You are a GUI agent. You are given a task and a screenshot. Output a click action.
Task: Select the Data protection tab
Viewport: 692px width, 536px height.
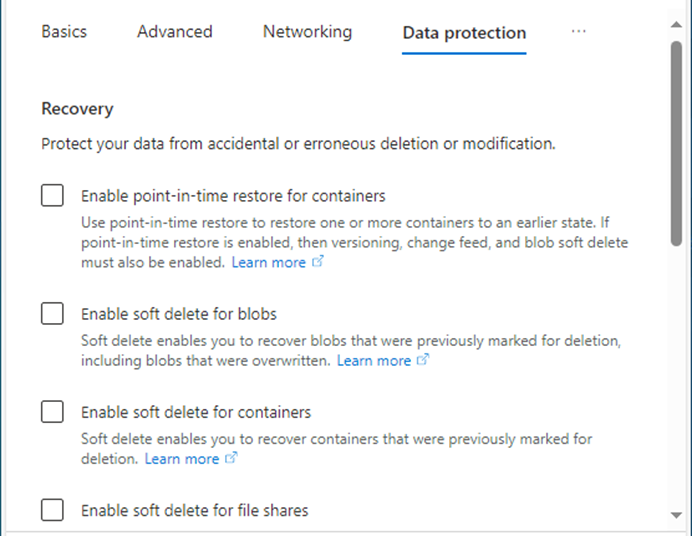[x=464, y=33]
